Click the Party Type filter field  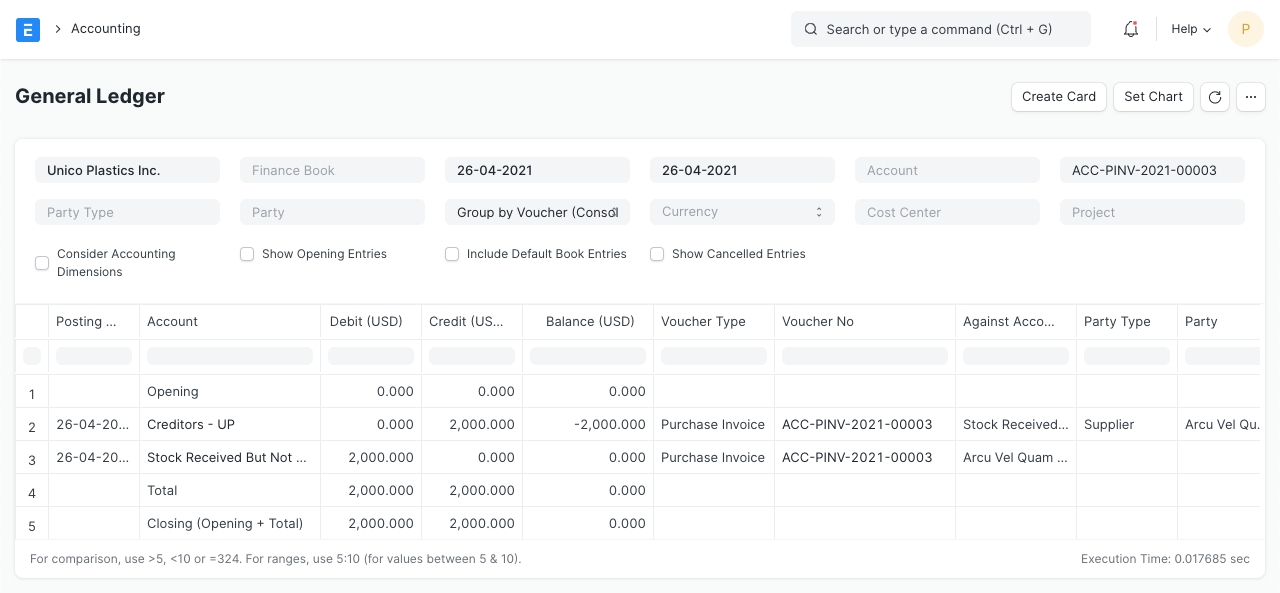pos(127,212)
